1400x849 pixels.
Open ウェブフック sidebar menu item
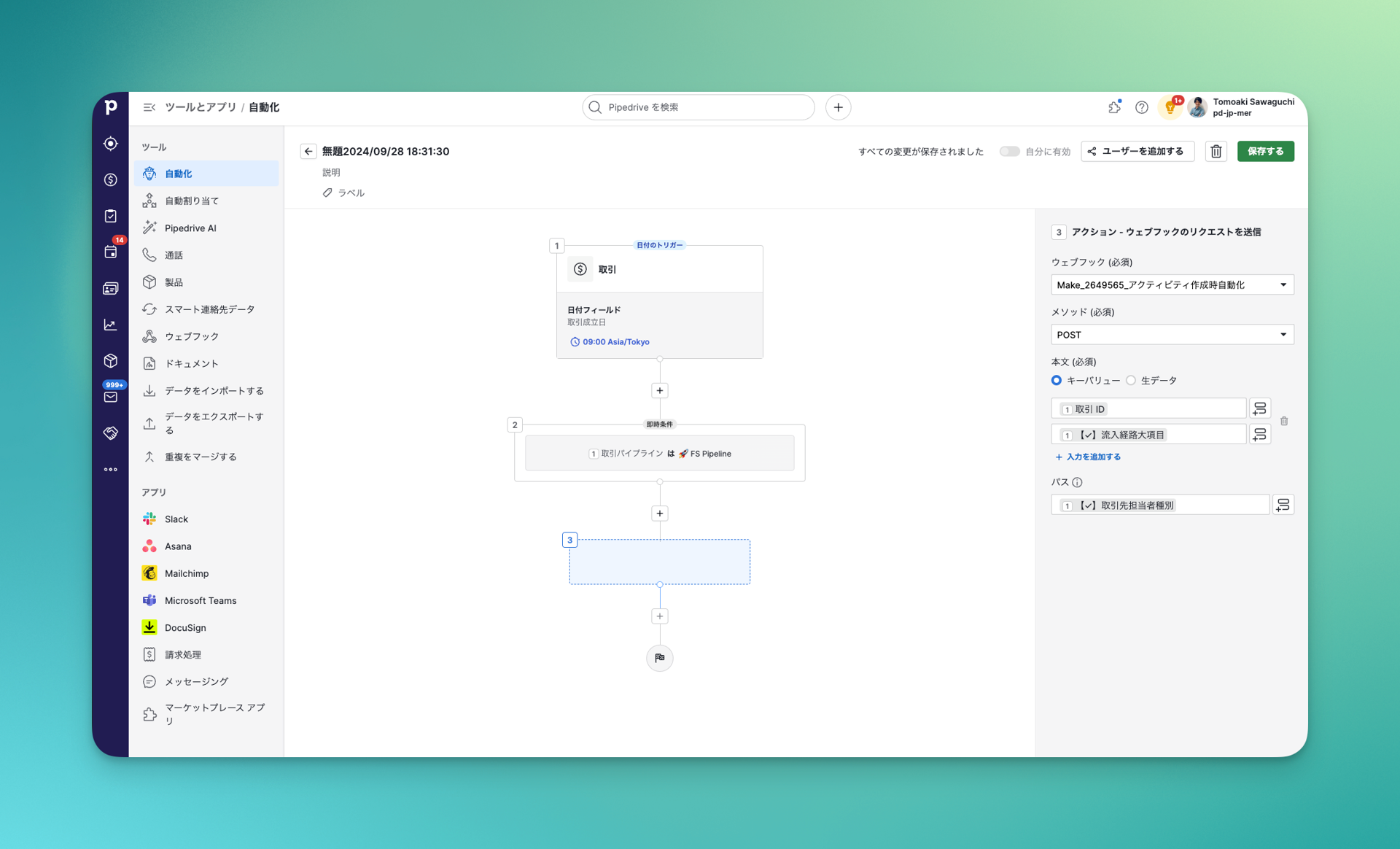pos(206,336)
